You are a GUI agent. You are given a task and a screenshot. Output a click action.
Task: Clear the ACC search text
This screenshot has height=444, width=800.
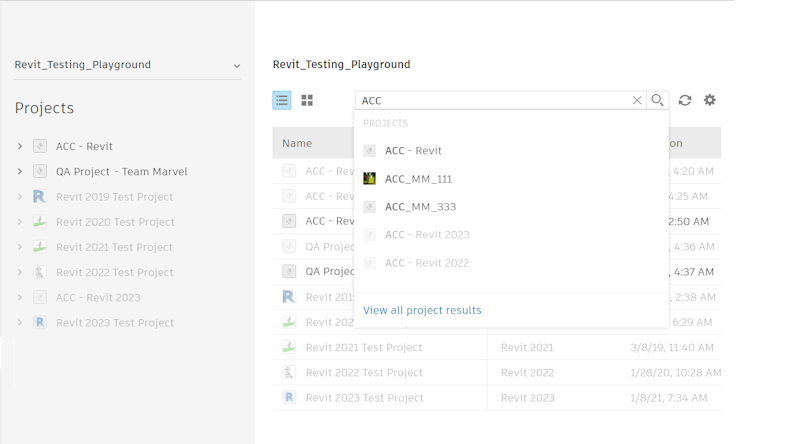[637, 100]
